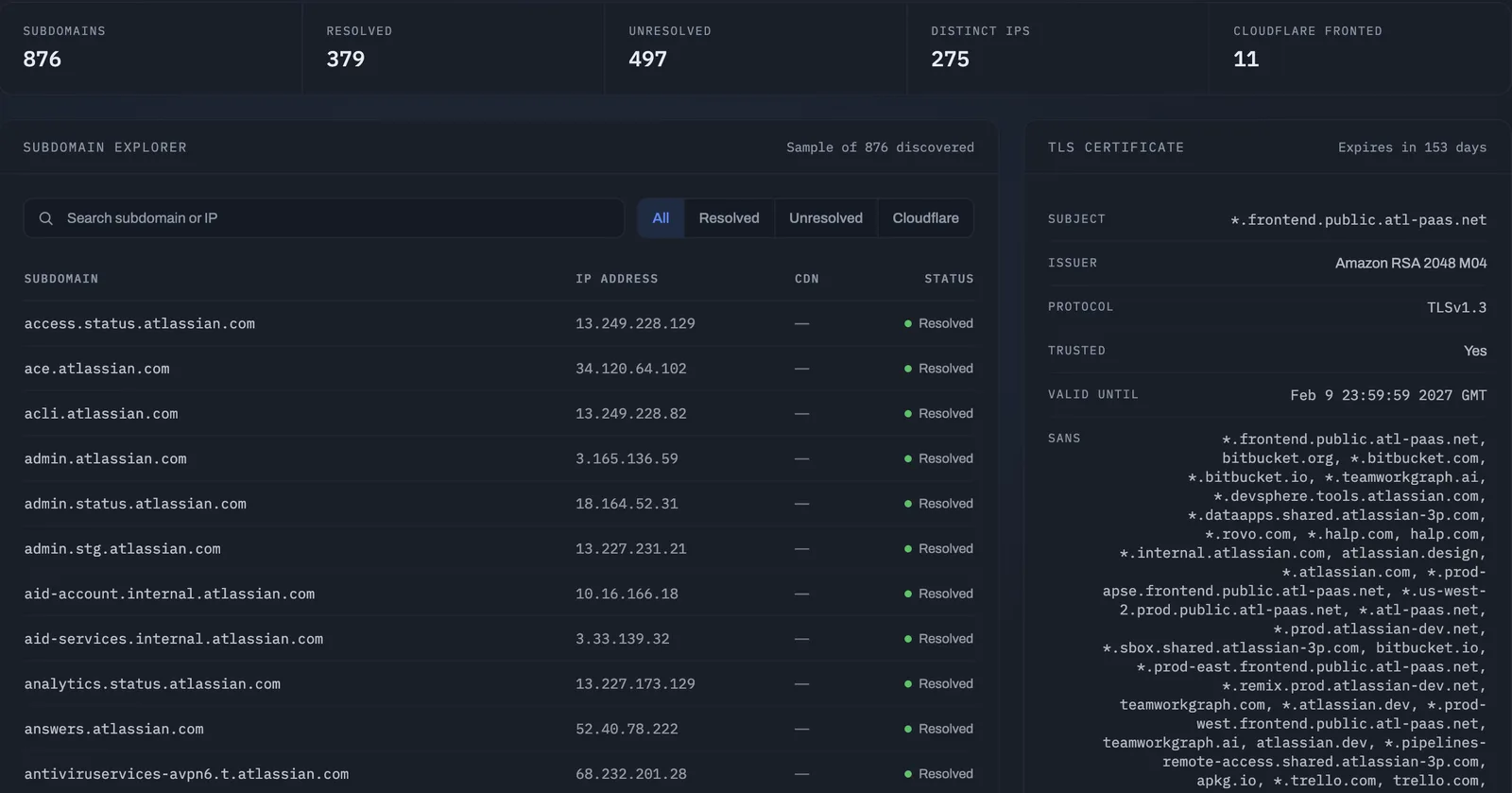Select access.status.atlassian.com row

tap(499, 323)
